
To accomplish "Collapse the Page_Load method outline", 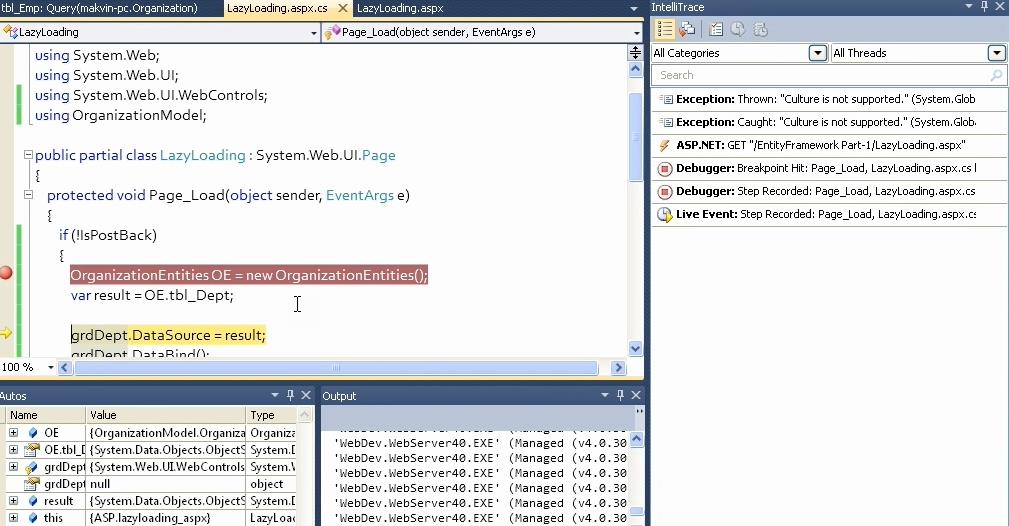I will [27, 196].
